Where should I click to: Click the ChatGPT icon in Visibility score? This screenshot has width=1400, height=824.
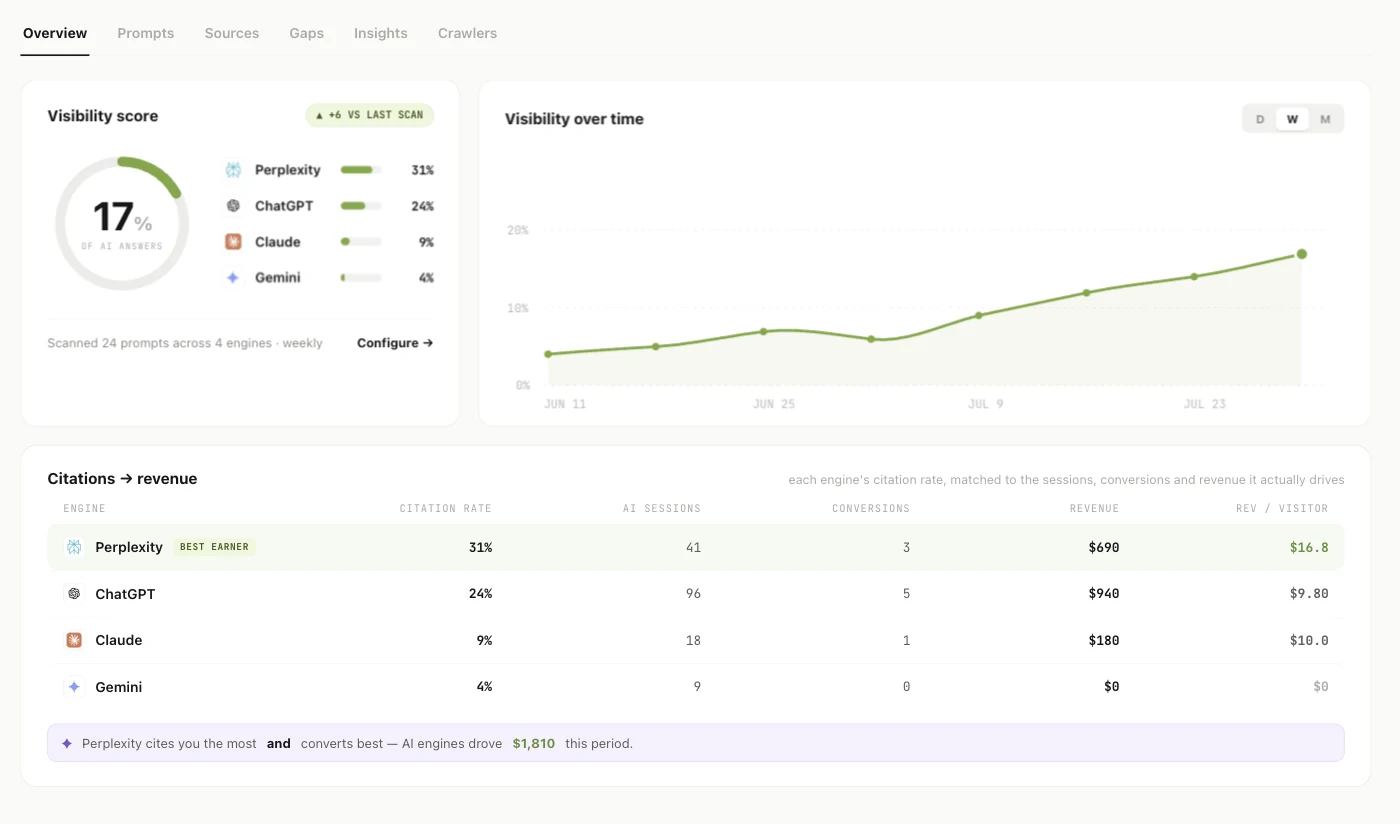233,206
